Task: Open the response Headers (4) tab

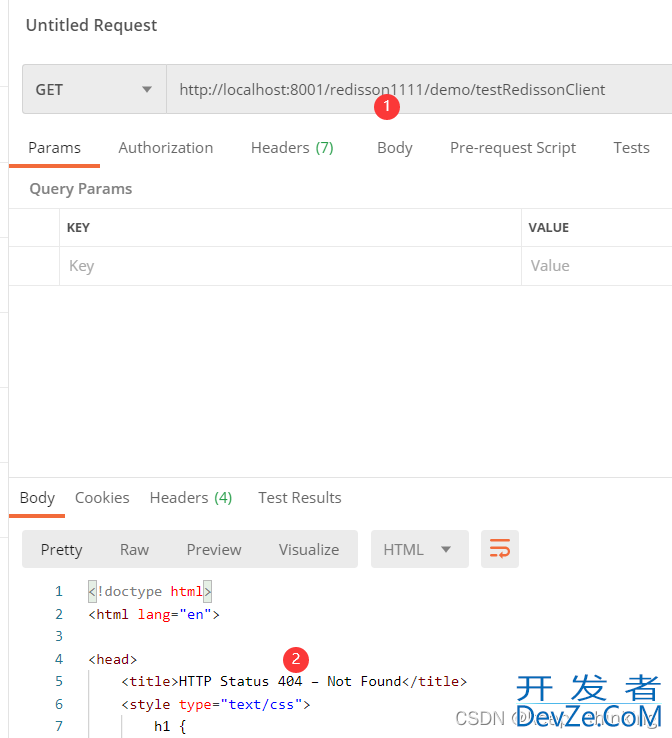Action: (x=191, y=497)
